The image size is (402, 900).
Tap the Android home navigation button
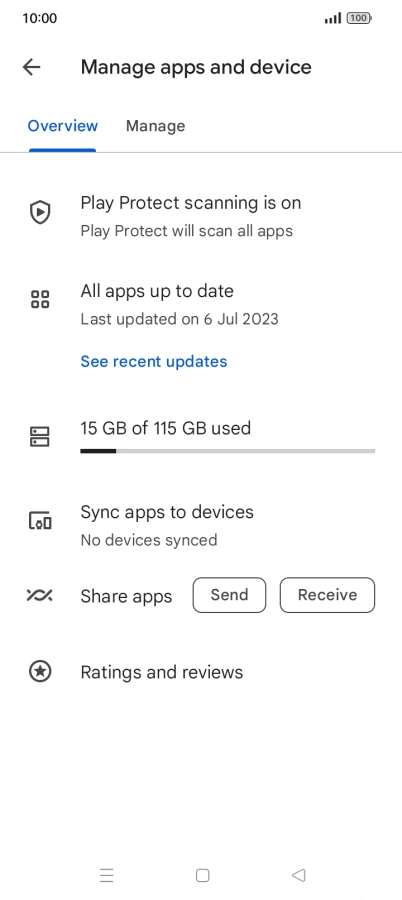pos(202,875)
